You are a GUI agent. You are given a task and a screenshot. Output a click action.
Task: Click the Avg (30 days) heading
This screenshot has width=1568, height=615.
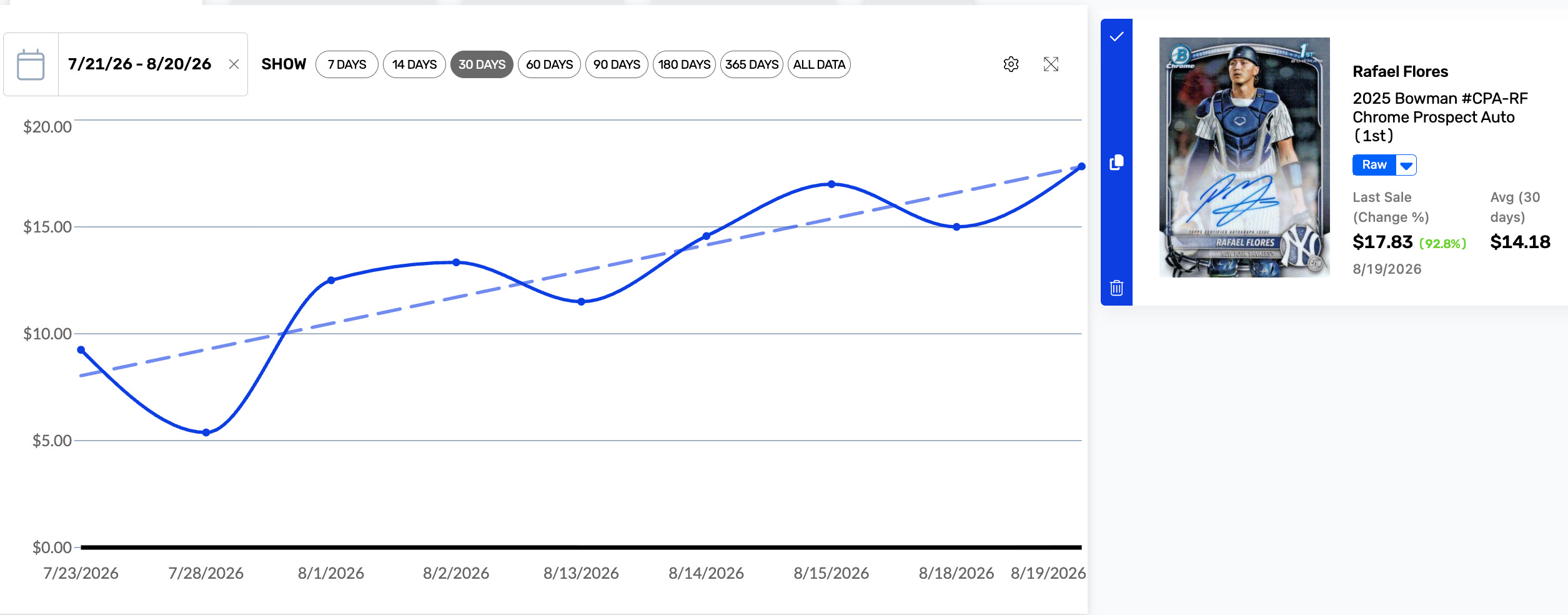tap(1515, 207)
